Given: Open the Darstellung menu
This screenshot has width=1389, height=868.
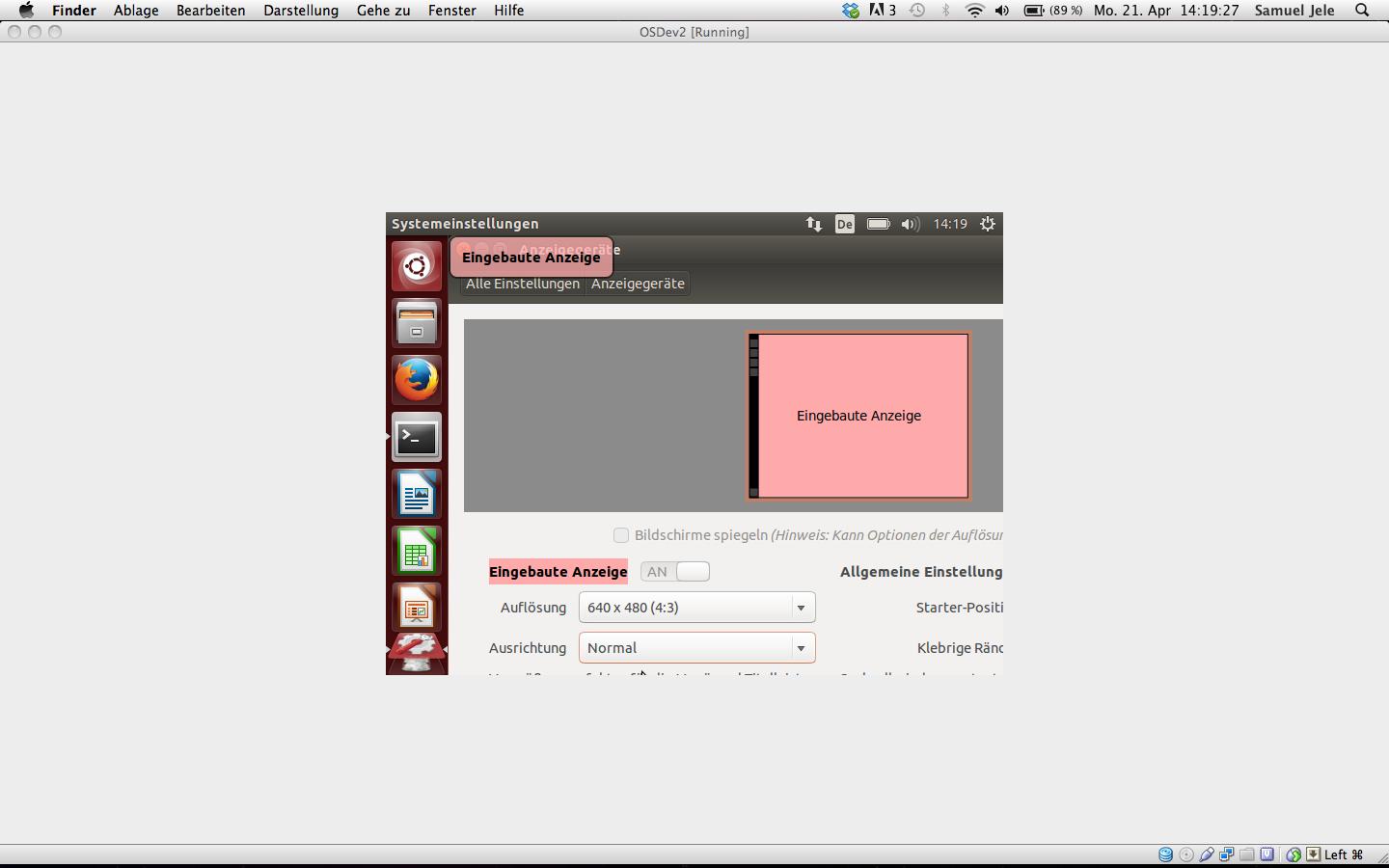Looking at the screenshot, I should coord(301,11).
